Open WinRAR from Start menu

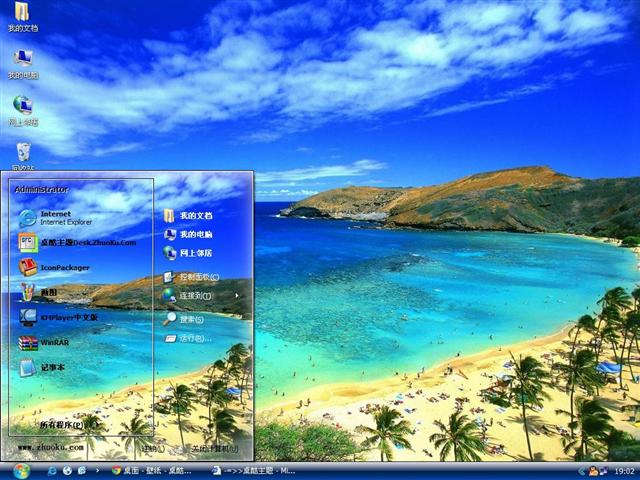point(43,342)
